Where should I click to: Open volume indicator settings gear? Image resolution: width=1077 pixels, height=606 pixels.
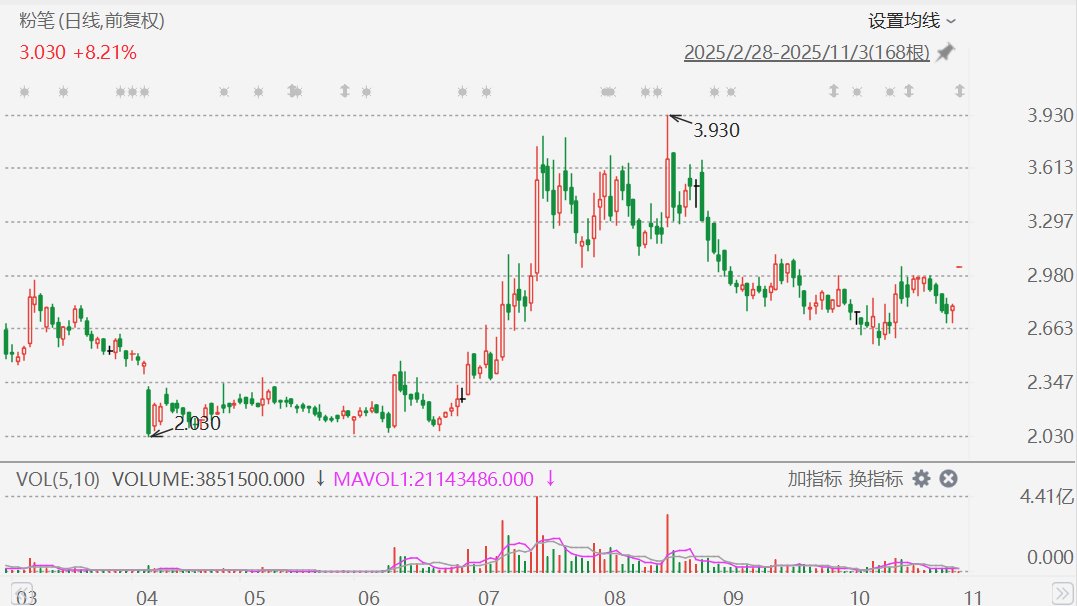pos(921,479)
